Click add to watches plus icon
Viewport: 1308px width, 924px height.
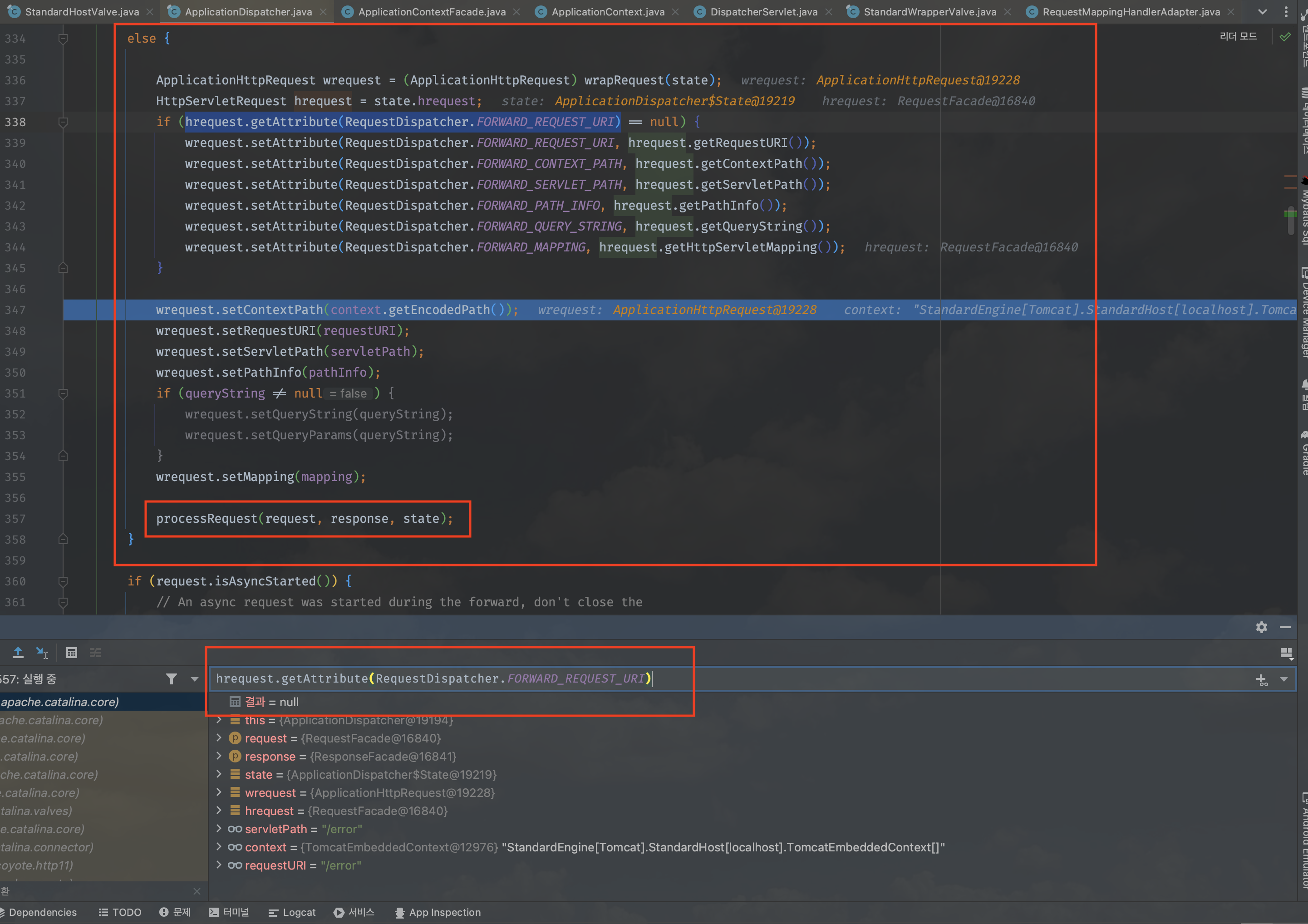pos(1261,679)
